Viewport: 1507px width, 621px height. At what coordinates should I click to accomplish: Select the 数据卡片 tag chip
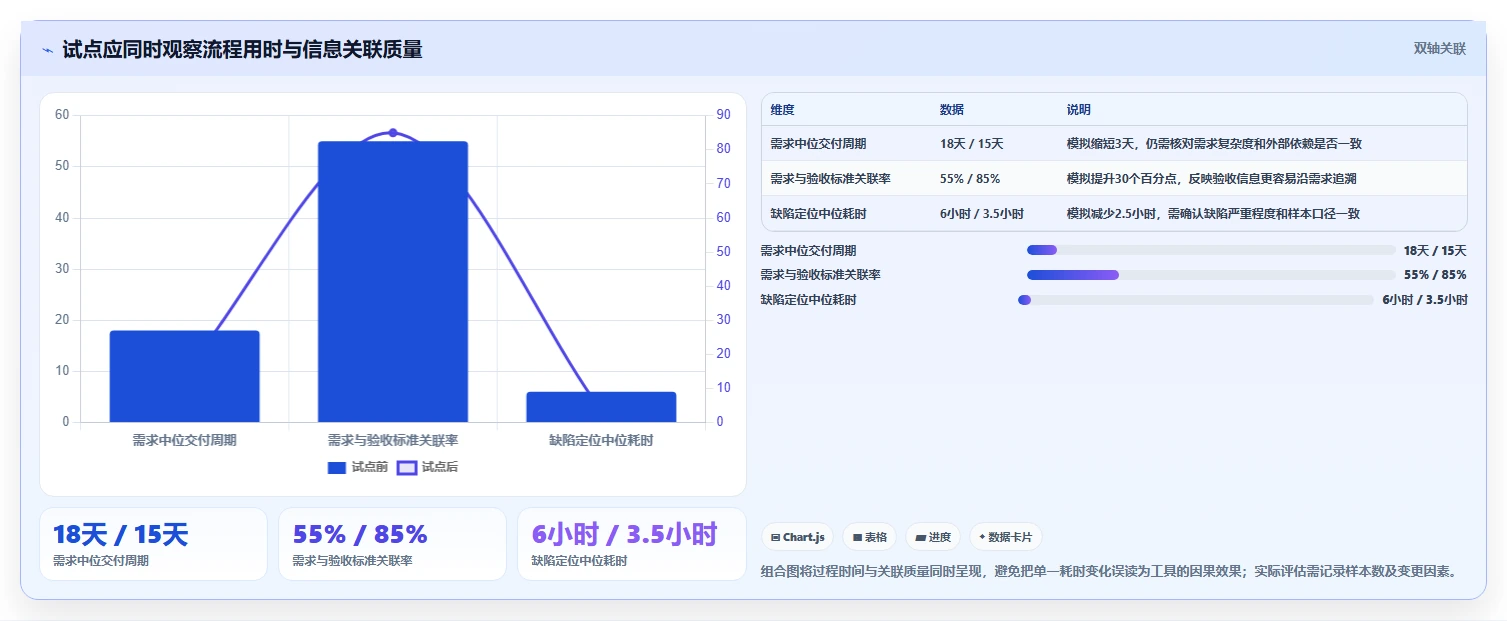(1005, 537)
